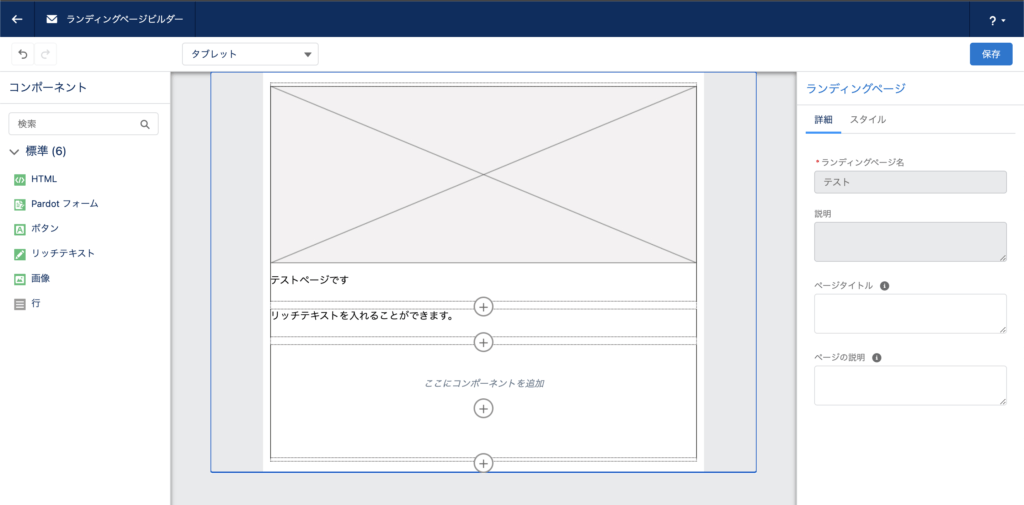Select the Pardot フォーム component
This screenshot has height=505, width=1024.
(64, 204)
